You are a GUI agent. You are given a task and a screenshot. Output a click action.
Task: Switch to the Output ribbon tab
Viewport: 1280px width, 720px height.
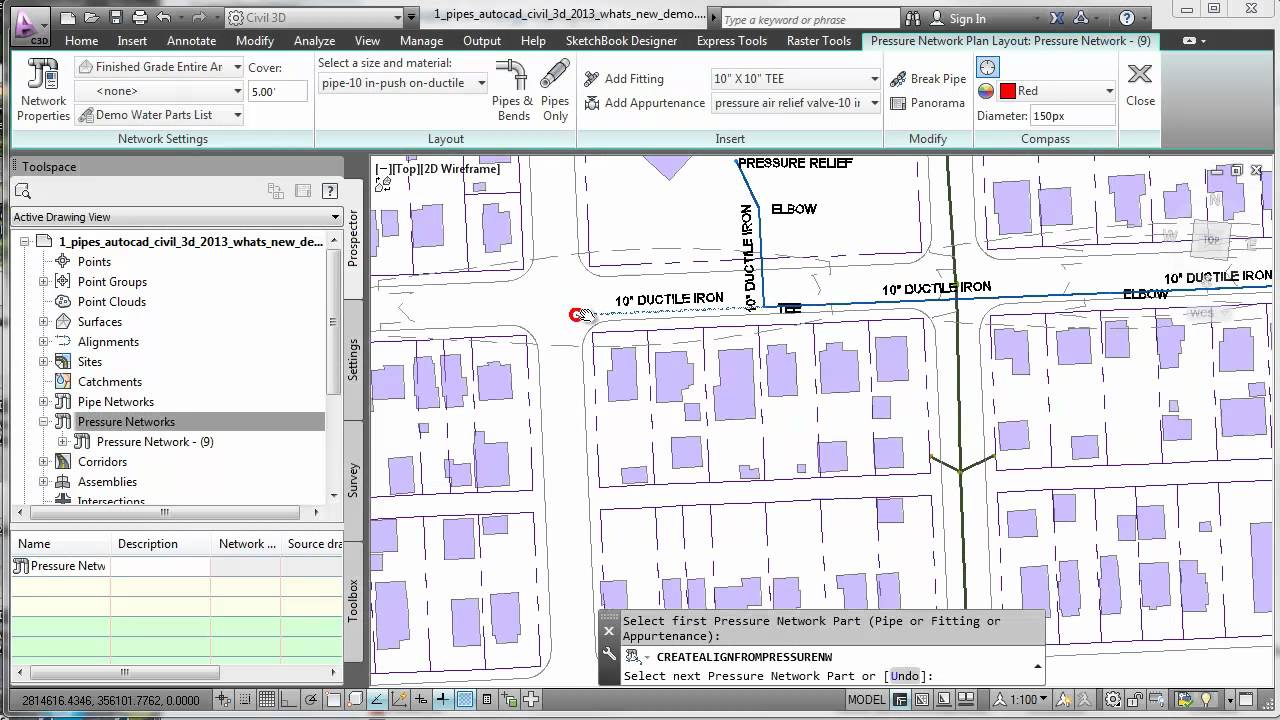click(x=482, y=41)
